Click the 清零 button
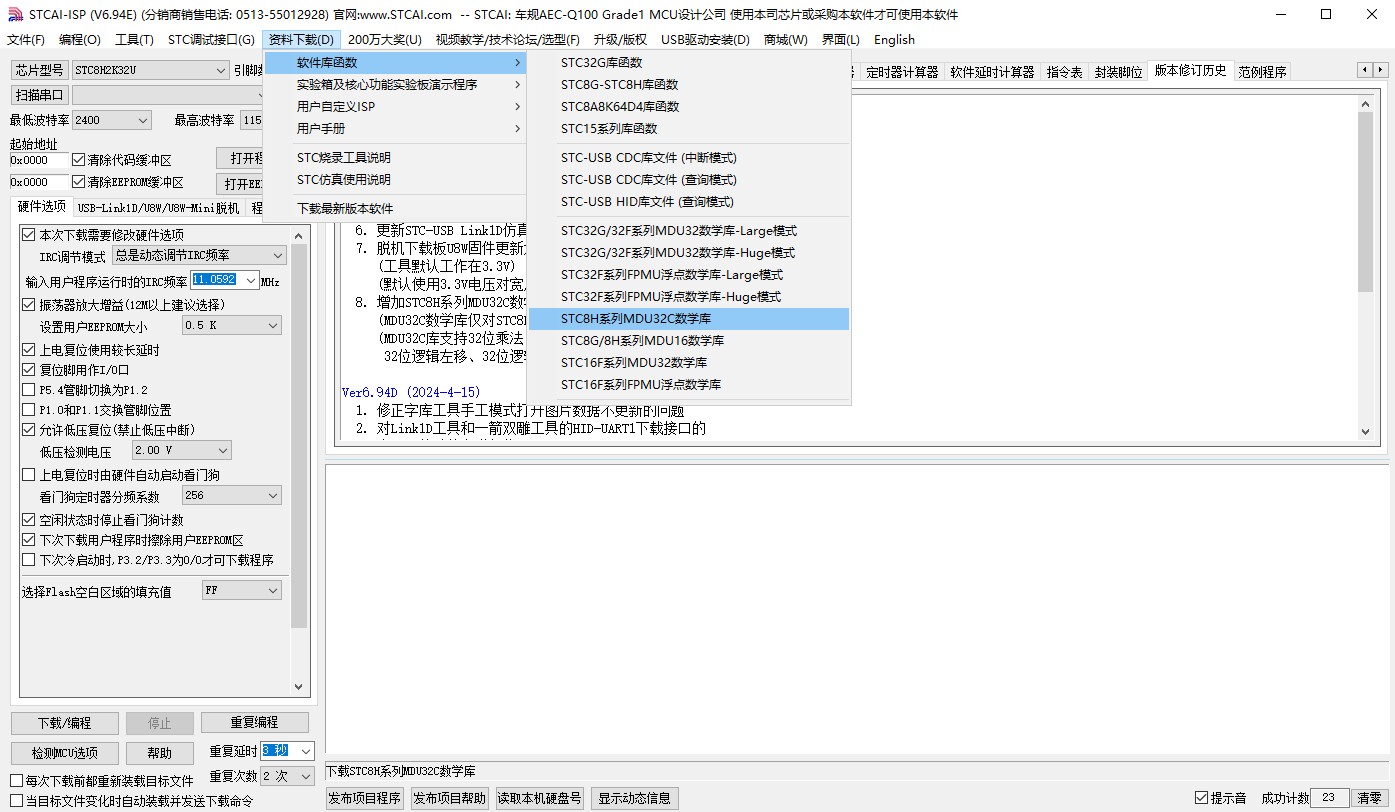Screen dimensions: 1395x812 (1369, 798)
